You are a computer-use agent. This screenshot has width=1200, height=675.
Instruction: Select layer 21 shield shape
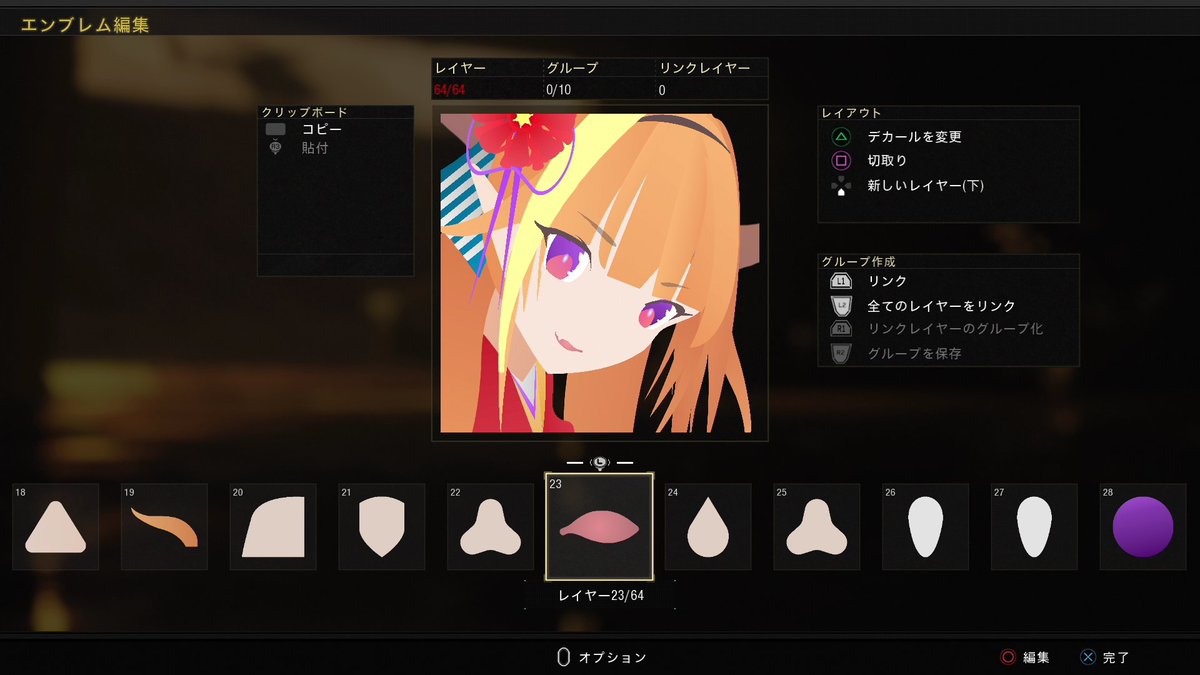[x=382, y=527]
